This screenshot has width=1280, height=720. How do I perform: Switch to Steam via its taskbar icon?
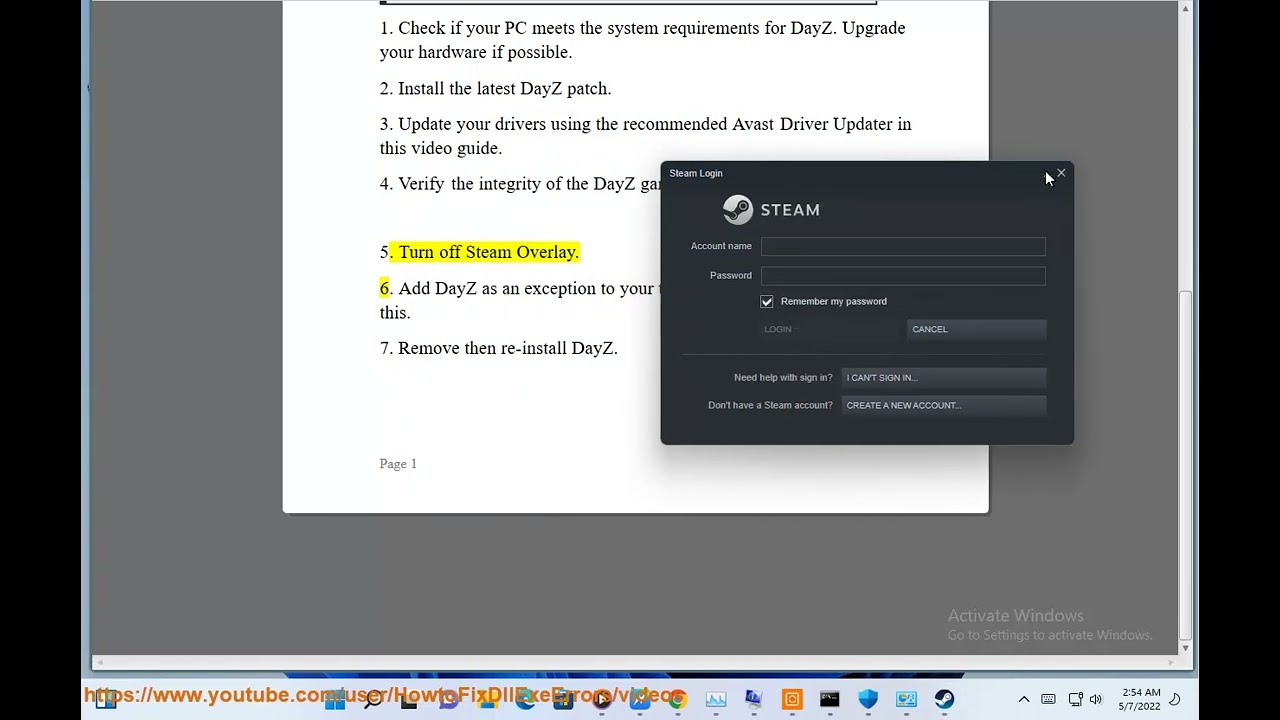coord(944,699)
